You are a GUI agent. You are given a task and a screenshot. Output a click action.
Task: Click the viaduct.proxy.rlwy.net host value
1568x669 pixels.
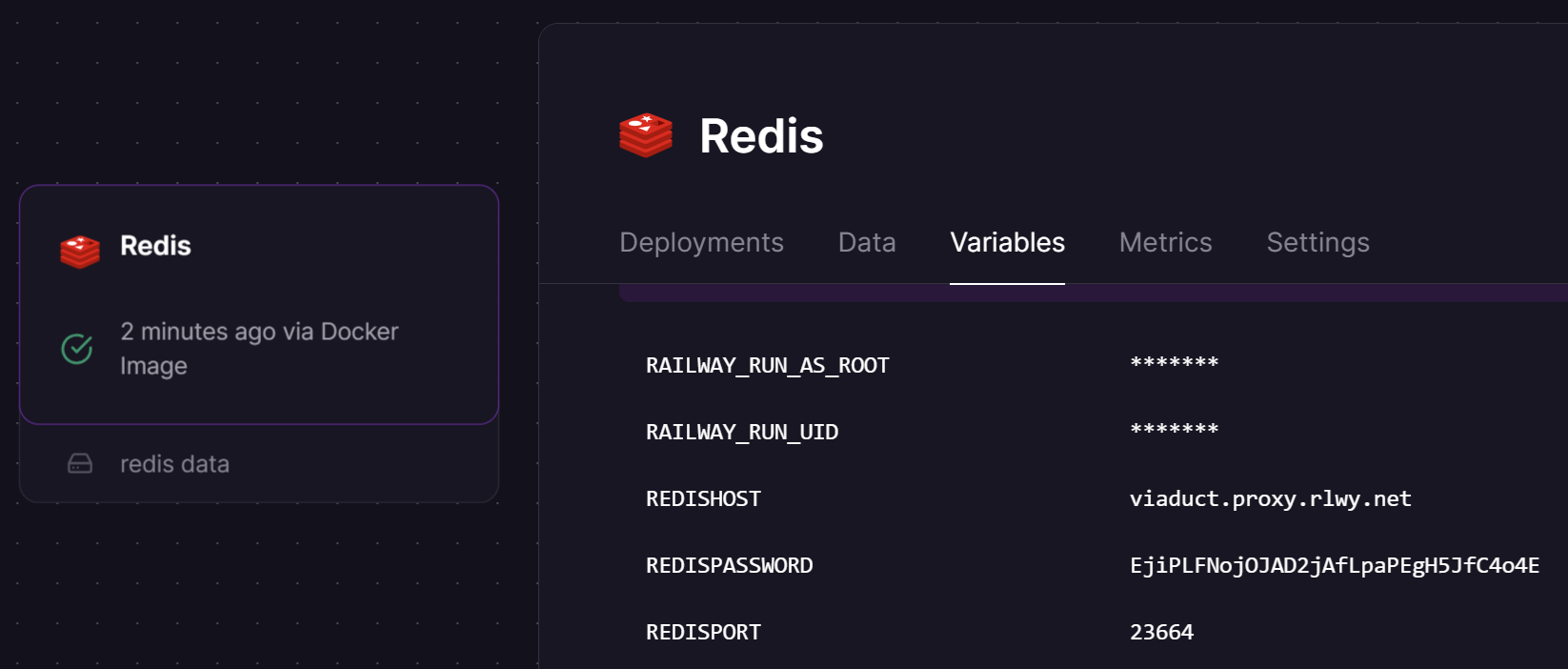point(1271,498)
